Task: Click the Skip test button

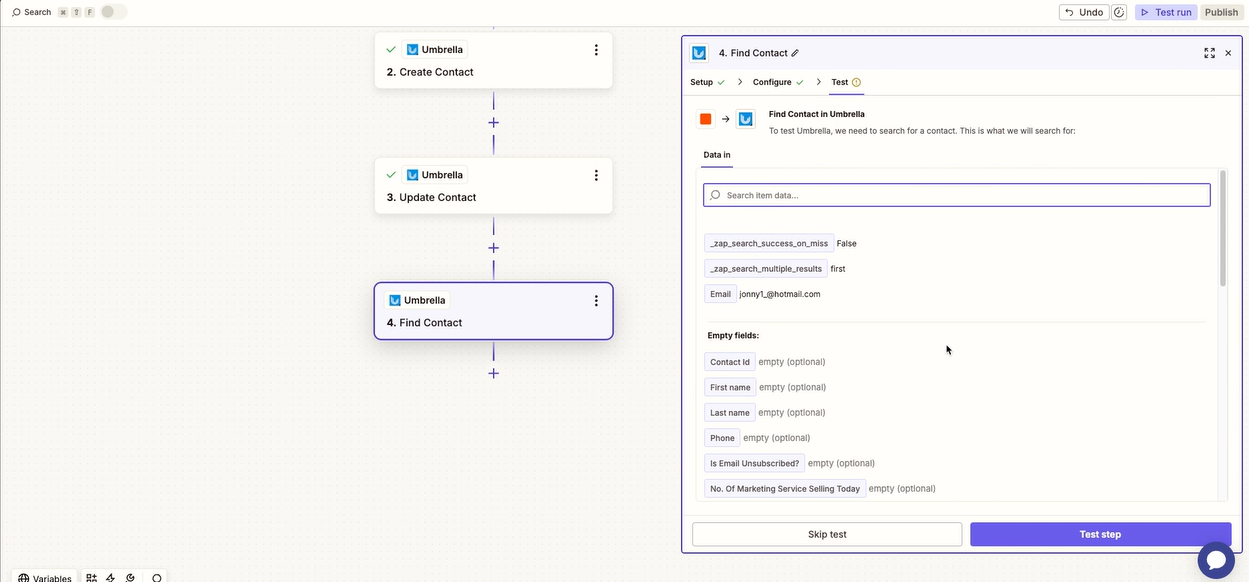Action: click(x=827, y=534)
